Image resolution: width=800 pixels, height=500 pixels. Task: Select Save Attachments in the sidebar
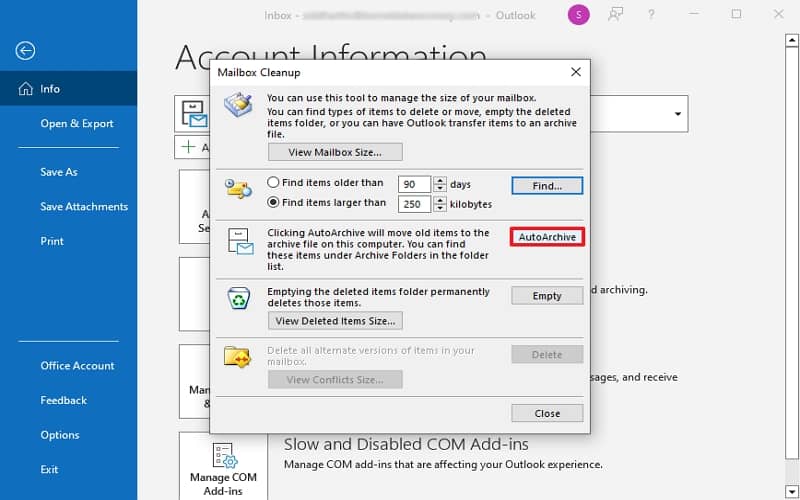click(x=84, y=207)
